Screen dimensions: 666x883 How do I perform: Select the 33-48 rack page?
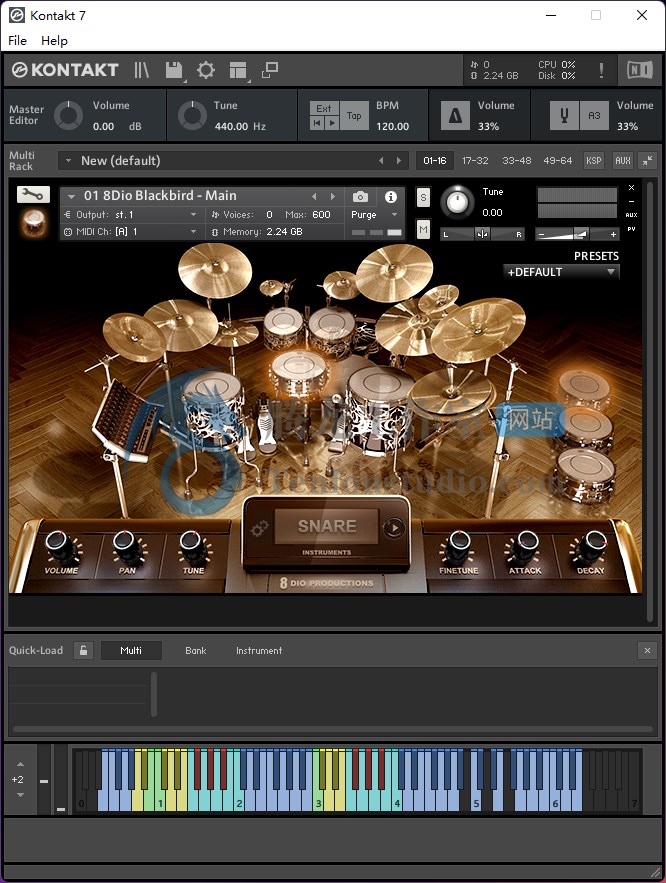(x=517, y=160)
